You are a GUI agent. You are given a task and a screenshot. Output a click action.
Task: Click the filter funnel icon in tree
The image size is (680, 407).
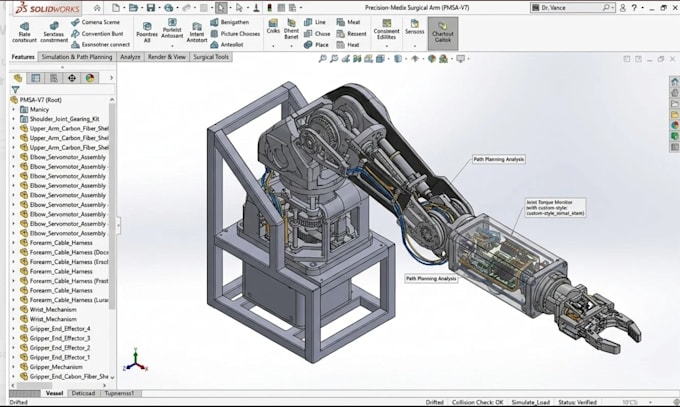click(16, 90)
